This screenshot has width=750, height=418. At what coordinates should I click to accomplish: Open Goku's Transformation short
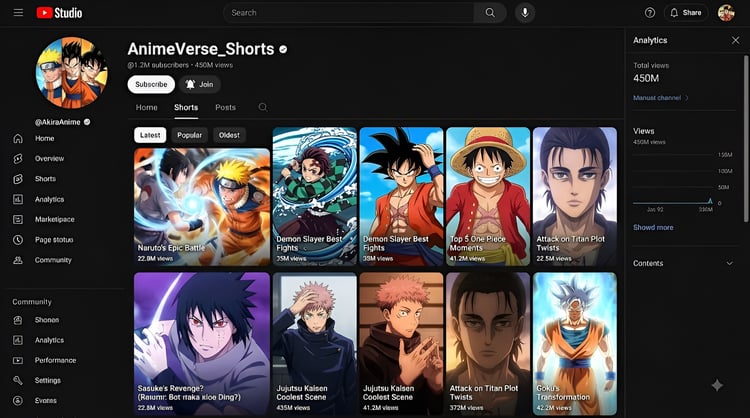pos(574,343)
